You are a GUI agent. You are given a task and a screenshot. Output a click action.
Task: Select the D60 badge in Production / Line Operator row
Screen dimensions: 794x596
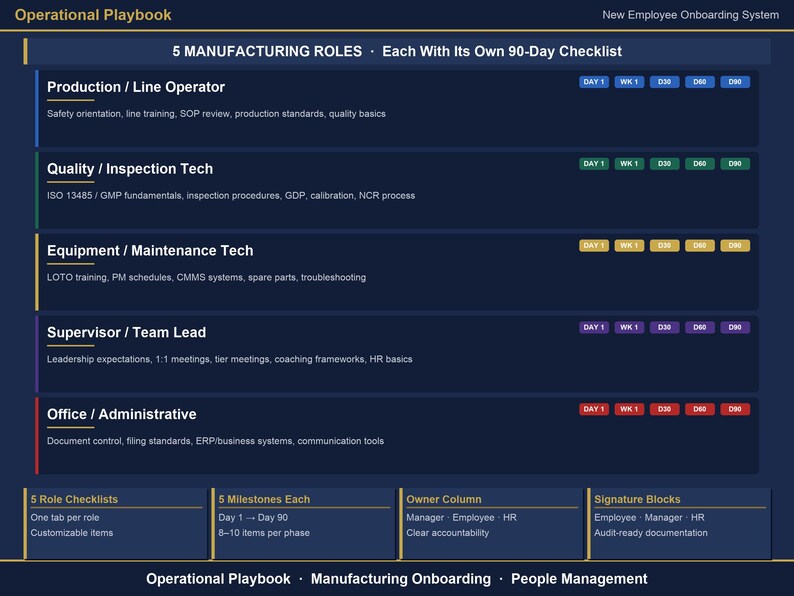700,82
